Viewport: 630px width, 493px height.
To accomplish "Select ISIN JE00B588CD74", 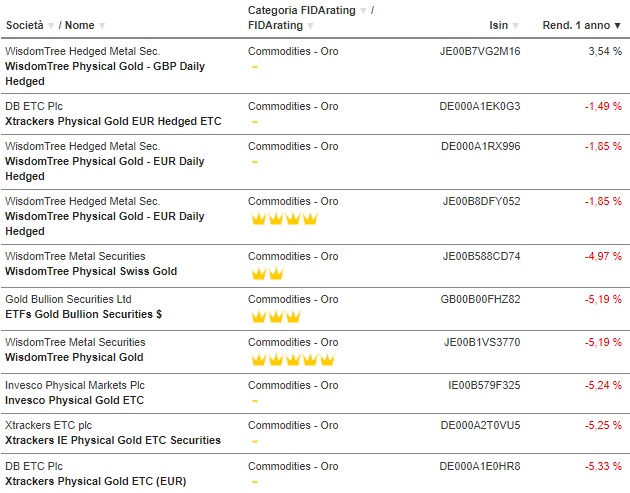I will click(x=481, y=256).
